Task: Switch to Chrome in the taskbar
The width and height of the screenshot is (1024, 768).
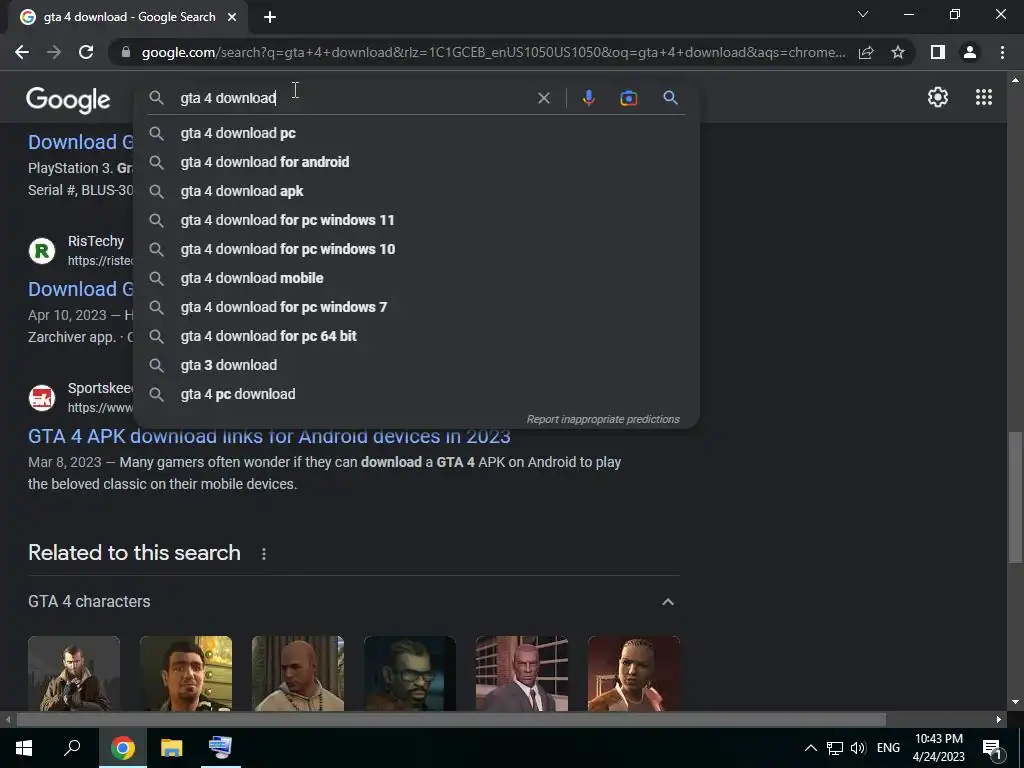Action: pyautogui.click(x=122, y=748)
